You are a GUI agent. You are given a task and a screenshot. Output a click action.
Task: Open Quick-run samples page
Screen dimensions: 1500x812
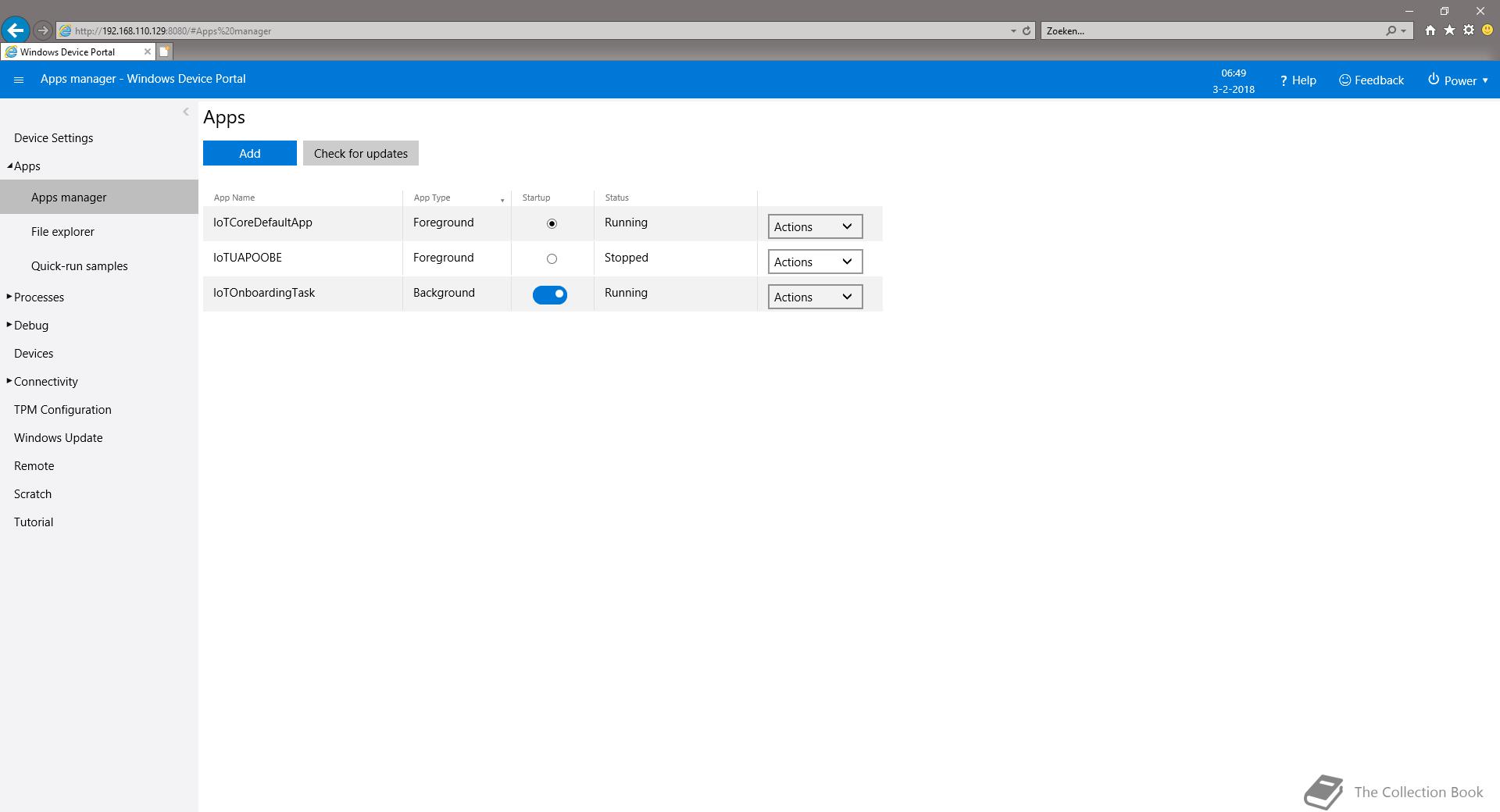(80, 266)
